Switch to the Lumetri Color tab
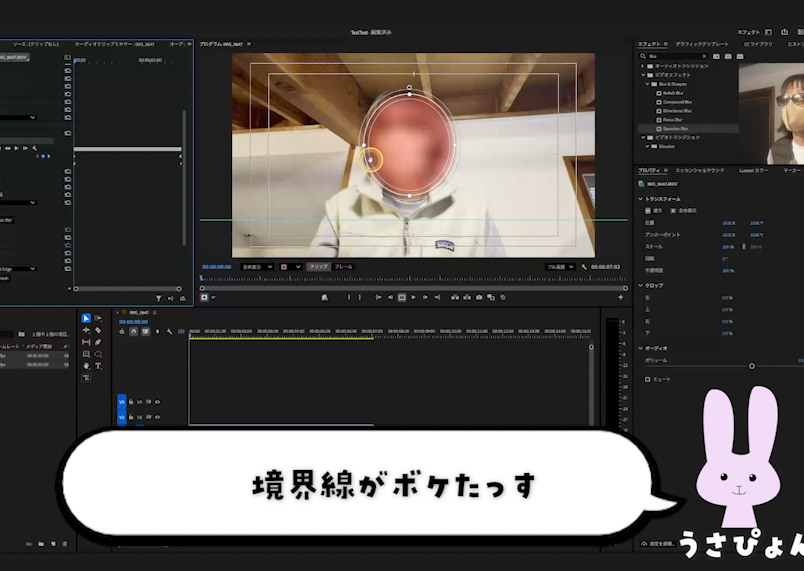This screenshot has height=571, width=804. [753, 171]
